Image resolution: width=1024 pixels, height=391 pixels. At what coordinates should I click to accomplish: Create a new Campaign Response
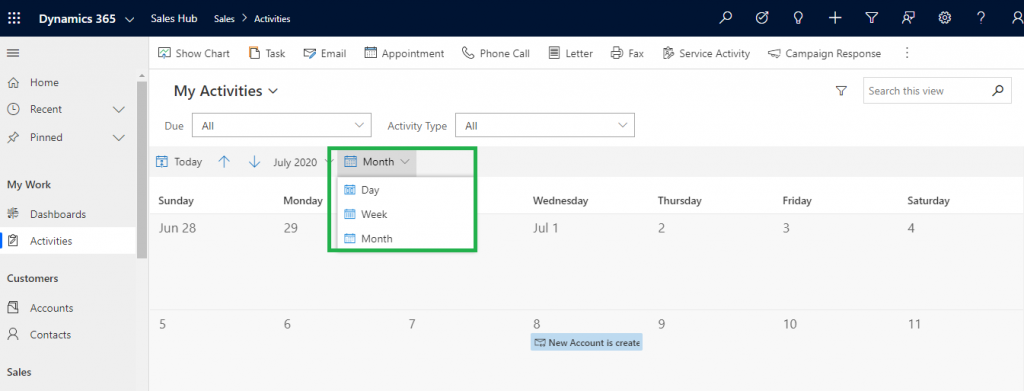[x=824, y=54]
